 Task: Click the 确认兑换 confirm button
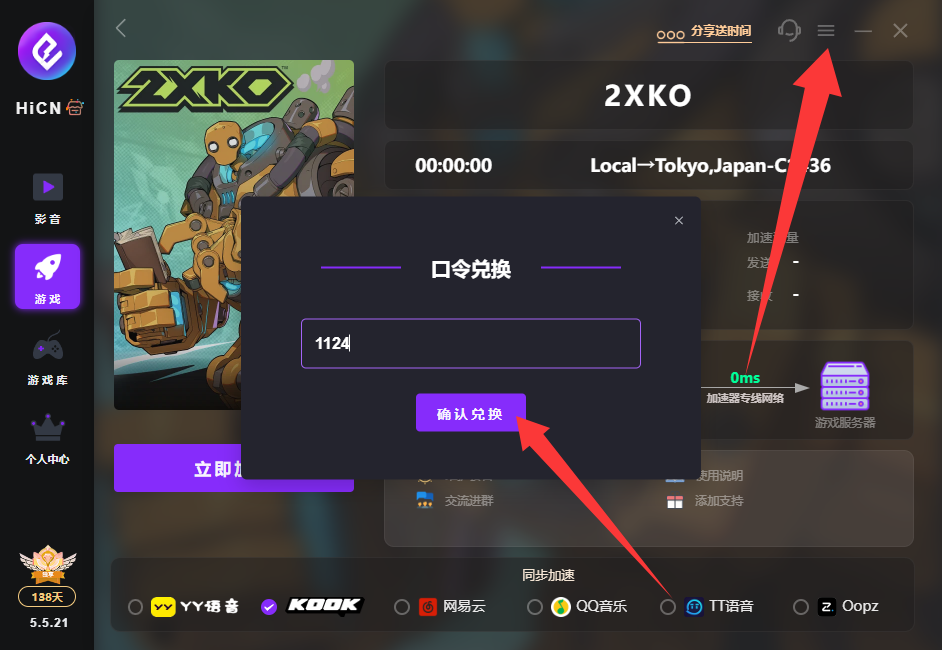coord(470,413)
